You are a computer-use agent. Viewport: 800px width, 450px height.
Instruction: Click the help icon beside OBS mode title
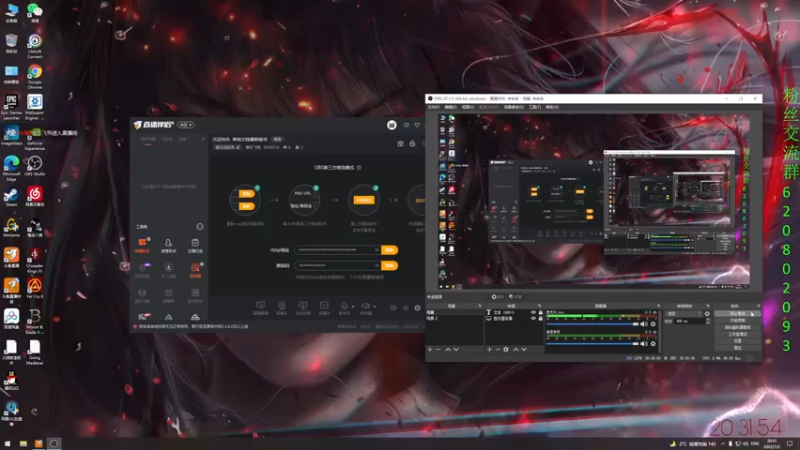coord(359,167)
